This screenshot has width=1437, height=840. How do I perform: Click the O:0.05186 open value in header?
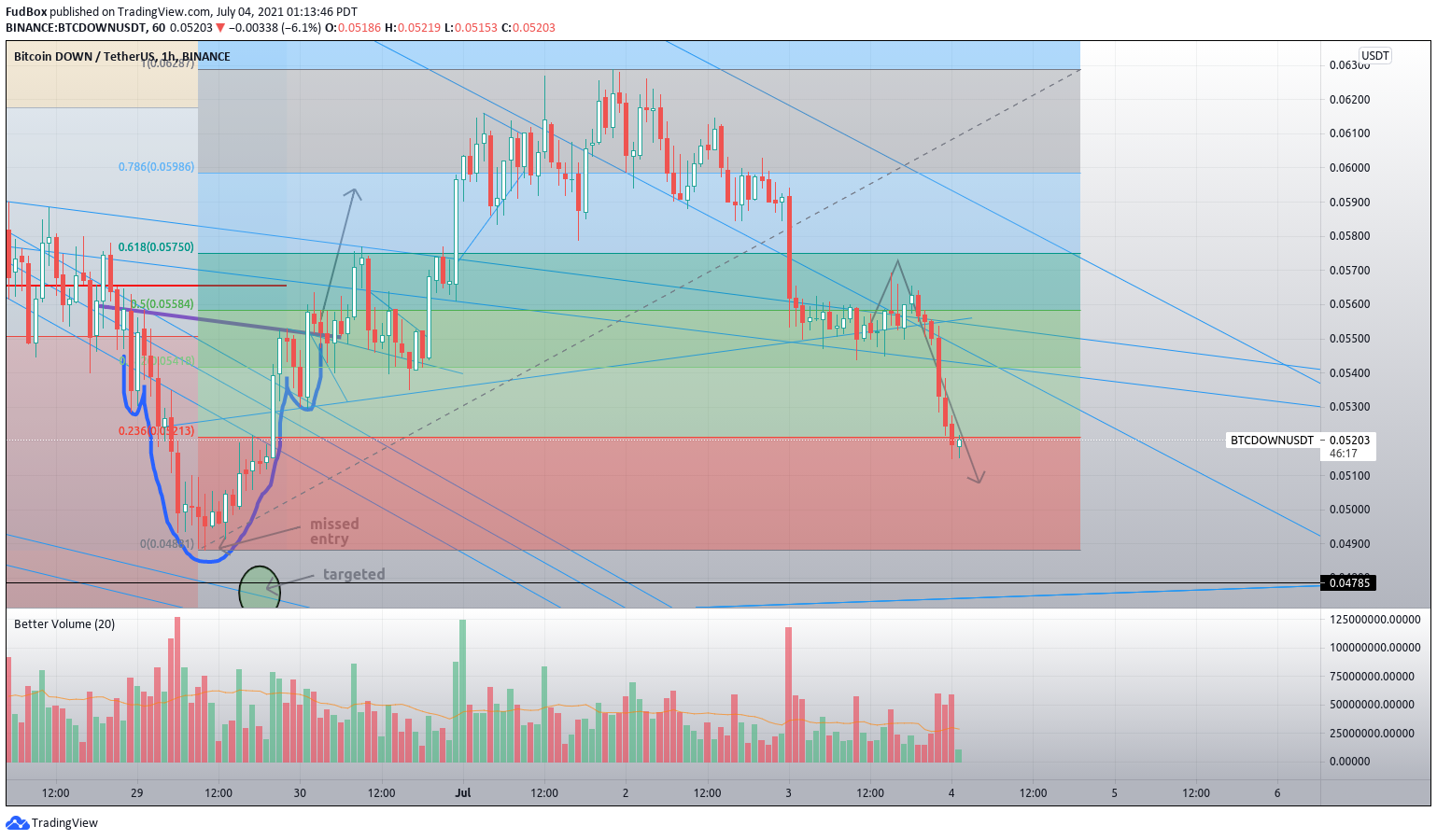coord(353,28)
